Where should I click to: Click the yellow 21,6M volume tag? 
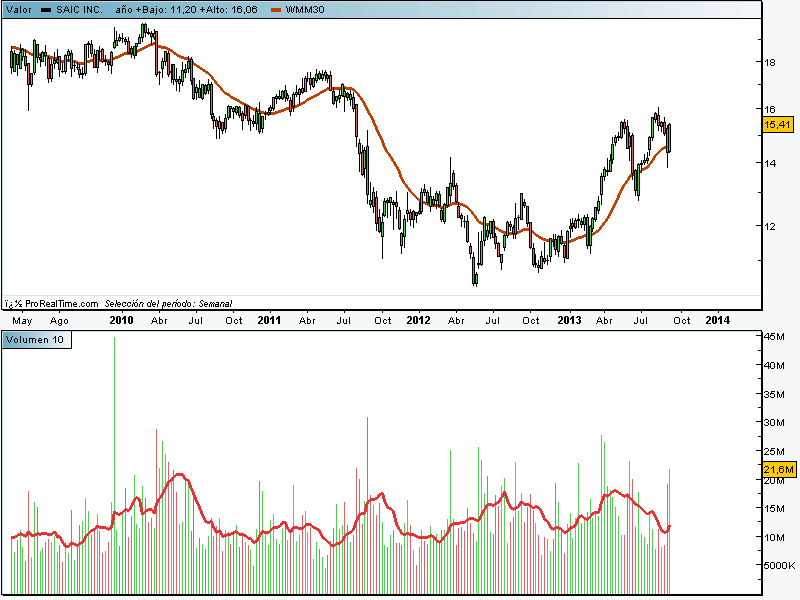point(778,469)
